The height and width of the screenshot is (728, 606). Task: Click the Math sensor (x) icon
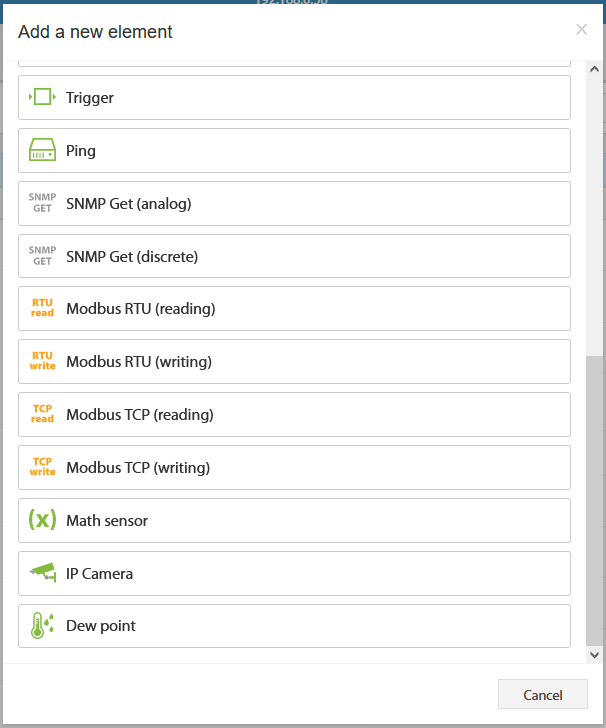(42, 520)
